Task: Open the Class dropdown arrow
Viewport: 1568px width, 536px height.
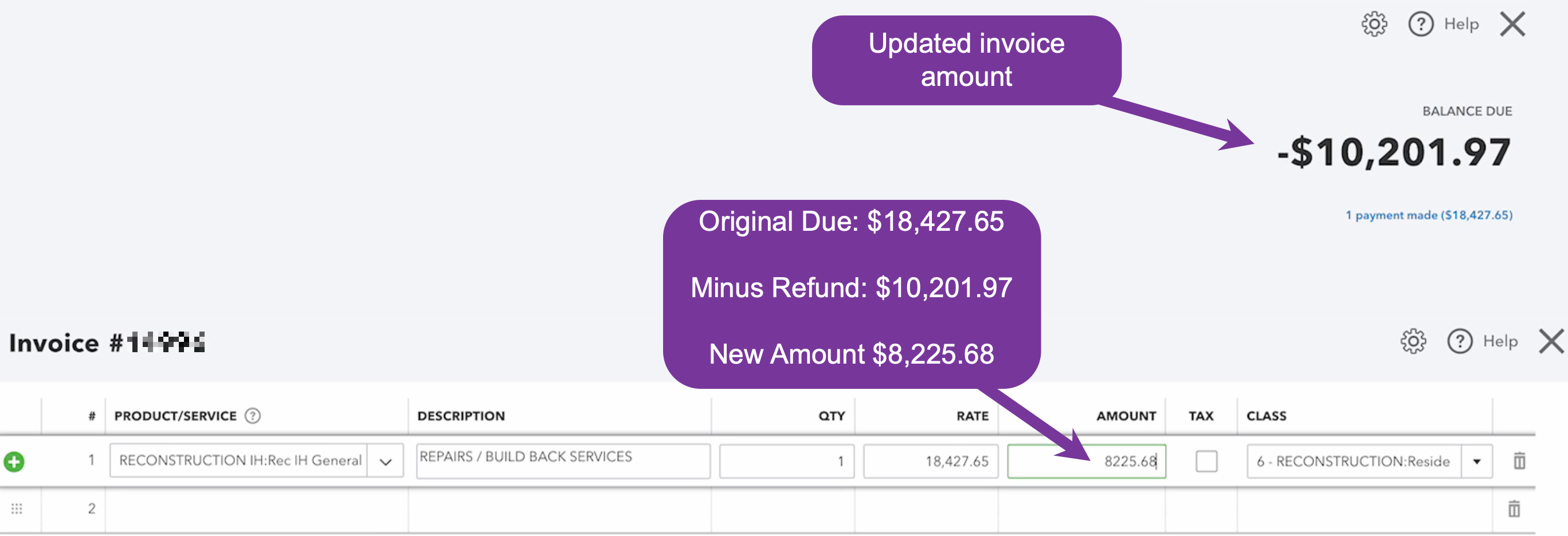Action: click(x=1476, y=461)
